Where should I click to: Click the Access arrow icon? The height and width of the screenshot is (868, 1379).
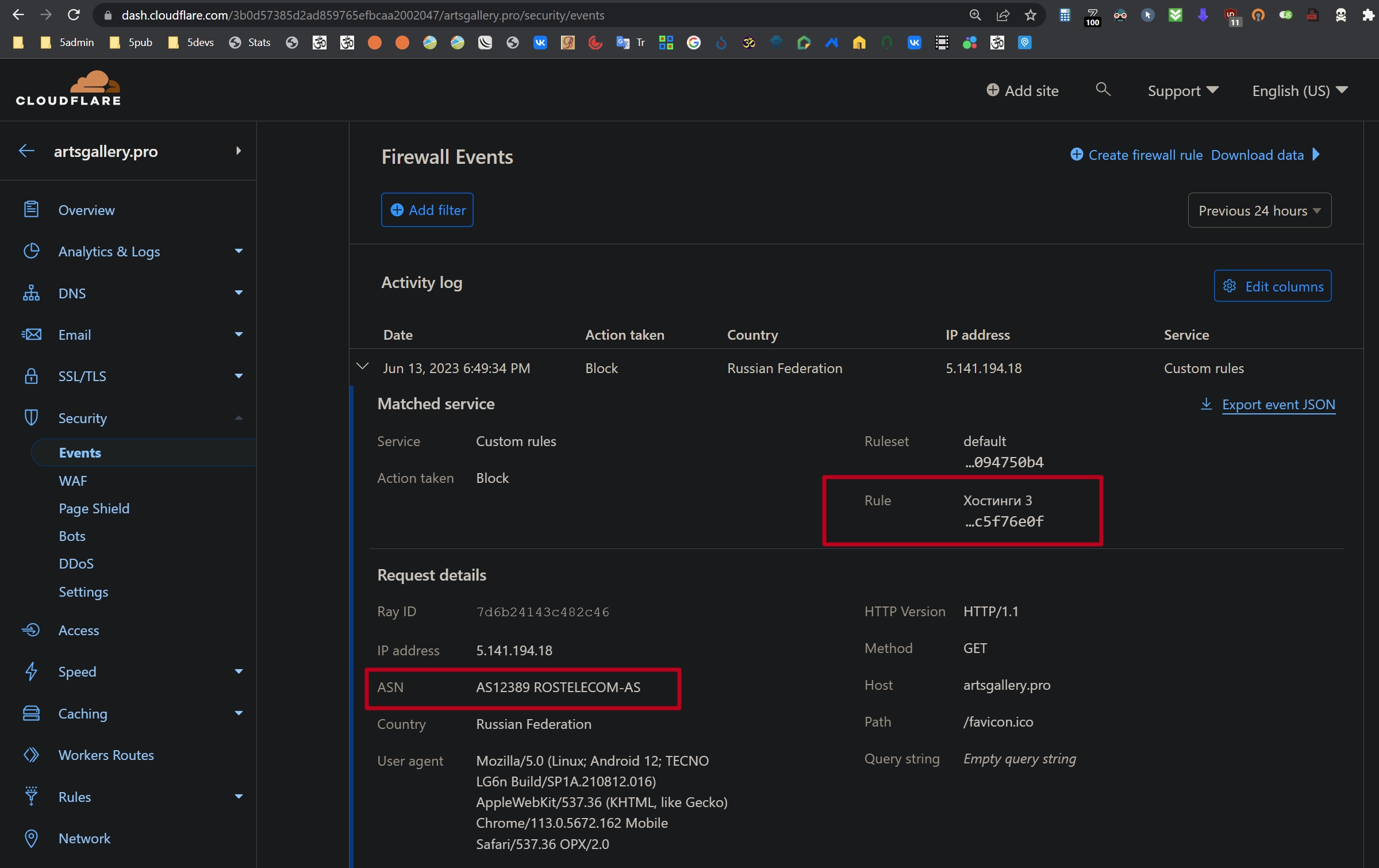click(31, 630)
